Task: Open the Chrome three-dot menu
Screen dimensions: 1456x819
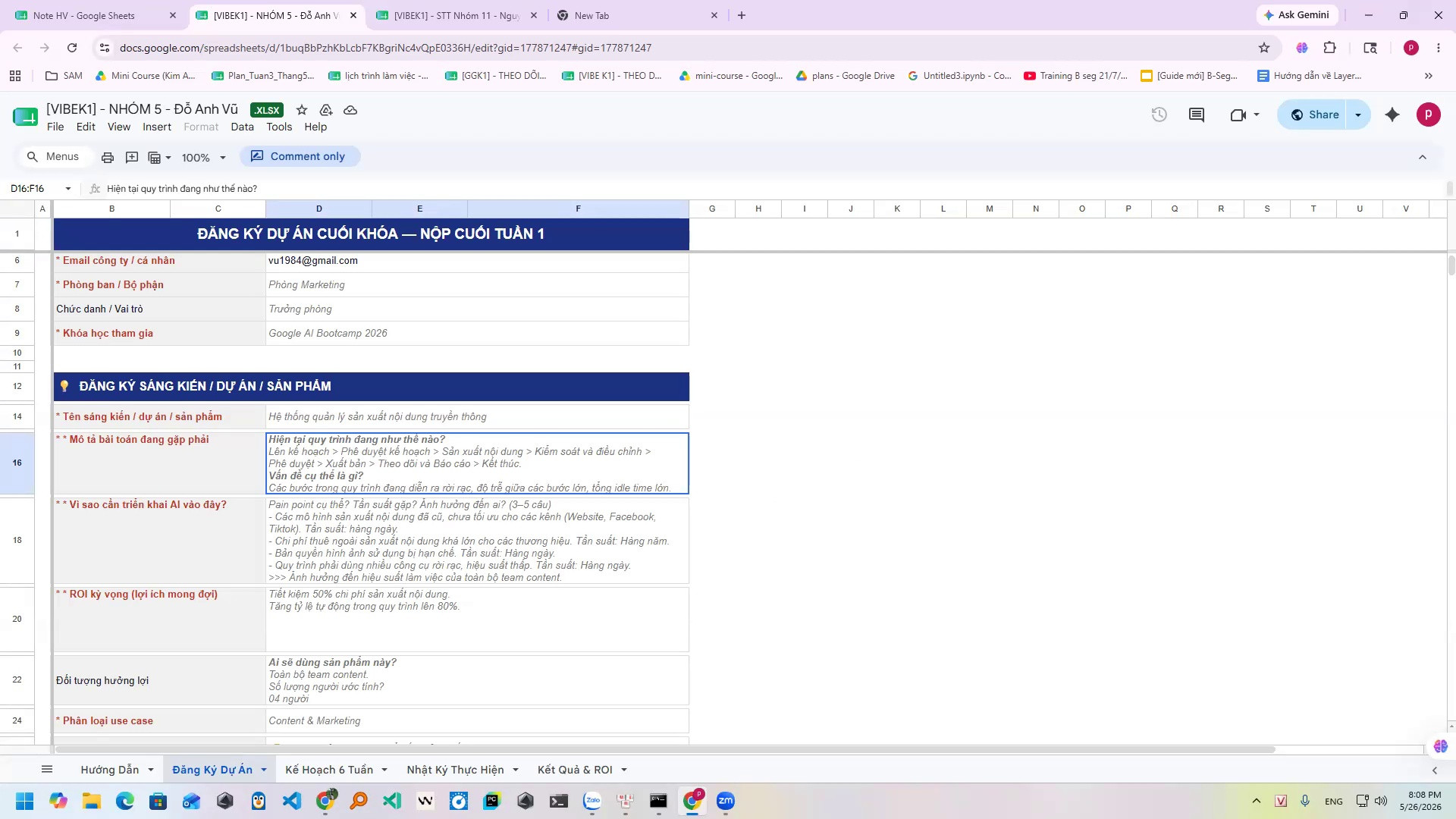Action: pos(1439,48)
